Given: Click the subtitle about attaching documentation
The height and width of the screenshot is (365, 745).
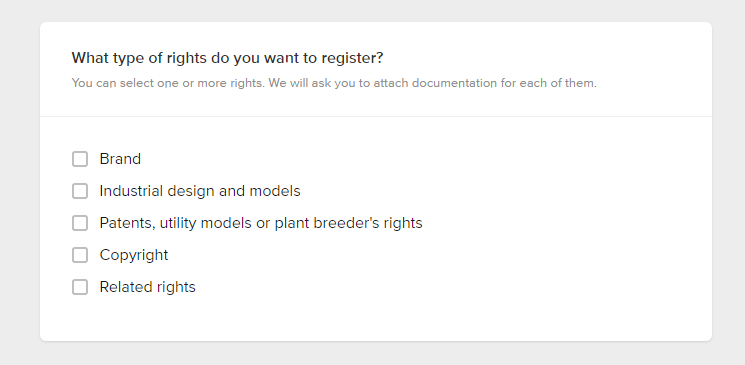Looking at the screenshot, I should tap(334, 83).
